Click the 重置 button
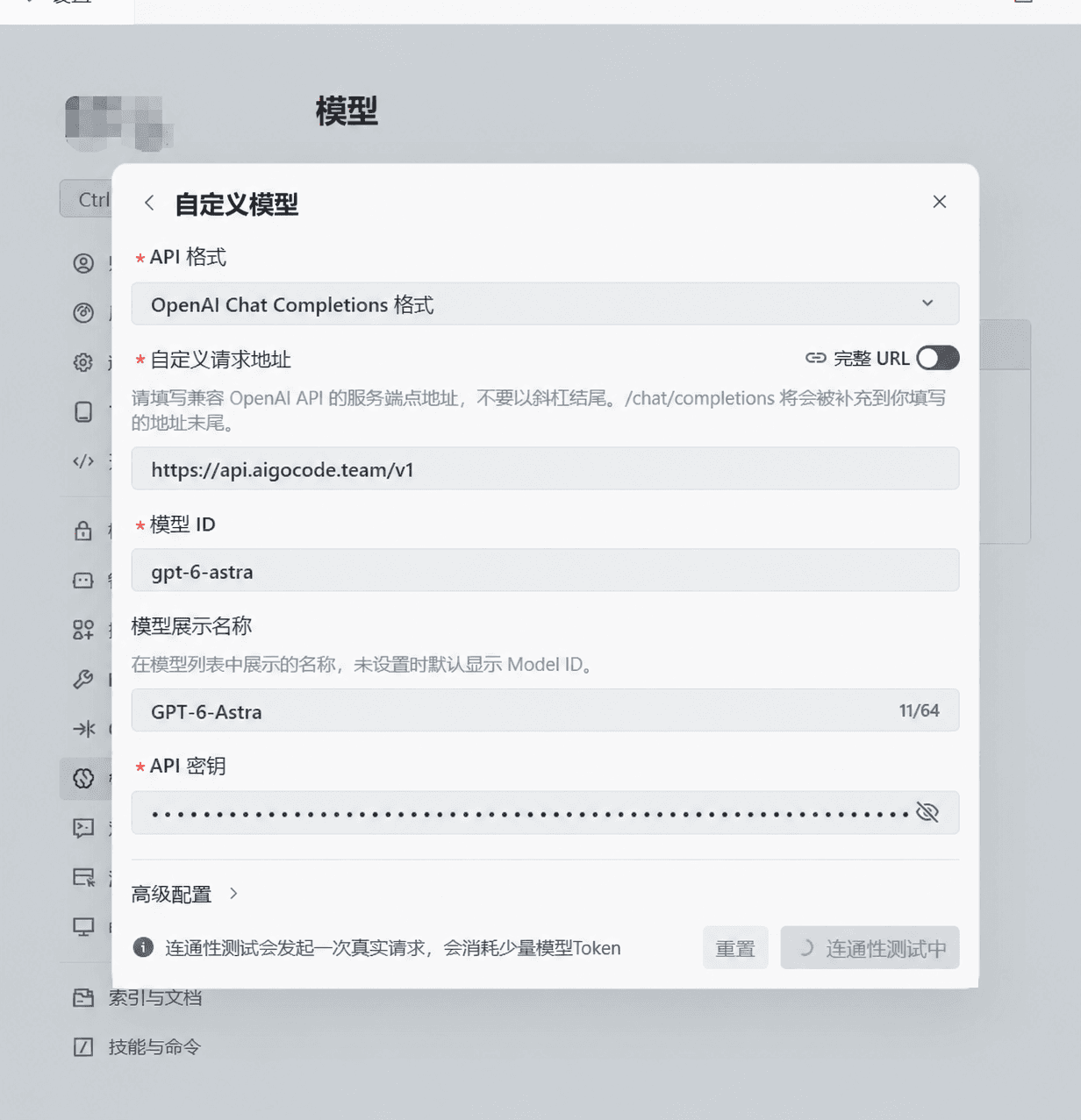Image resolution: width=1081 pixels, height=1120 pixels. [735, 948]
